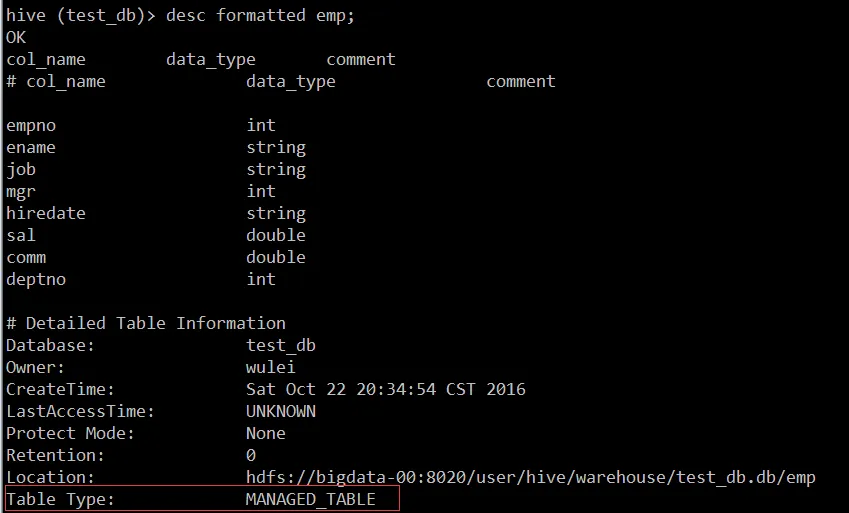Image resolution: width=849 pixels, height=513 pixels.
Task: Click the highlighted MANAGED_TABLE value
Action: tap(310, 499)
